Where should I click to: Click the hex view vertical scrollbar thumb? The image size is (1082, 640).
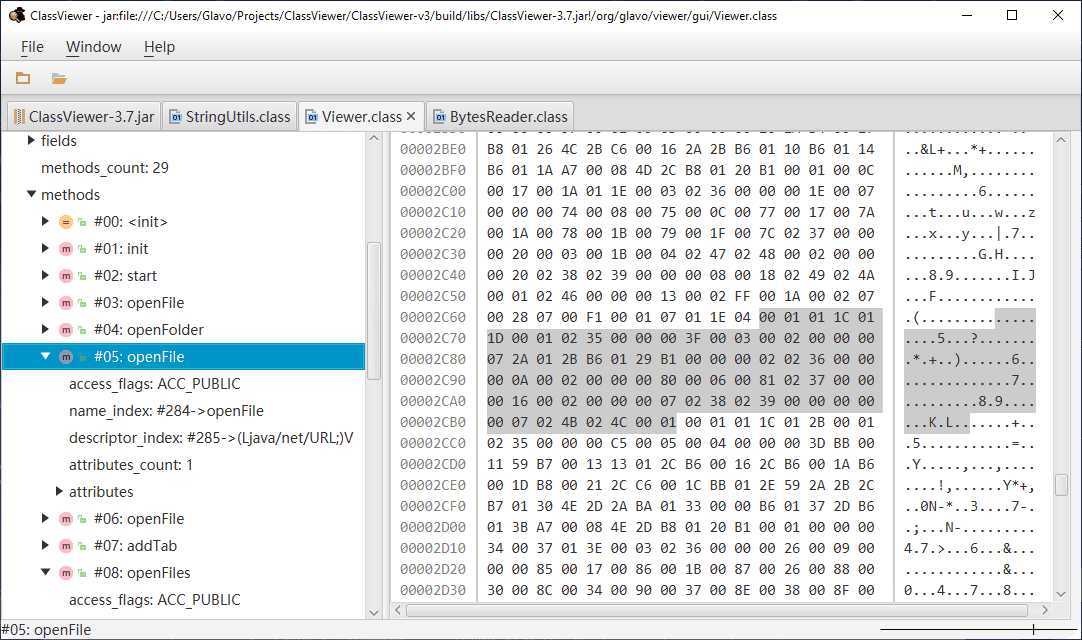[1061, 485]
